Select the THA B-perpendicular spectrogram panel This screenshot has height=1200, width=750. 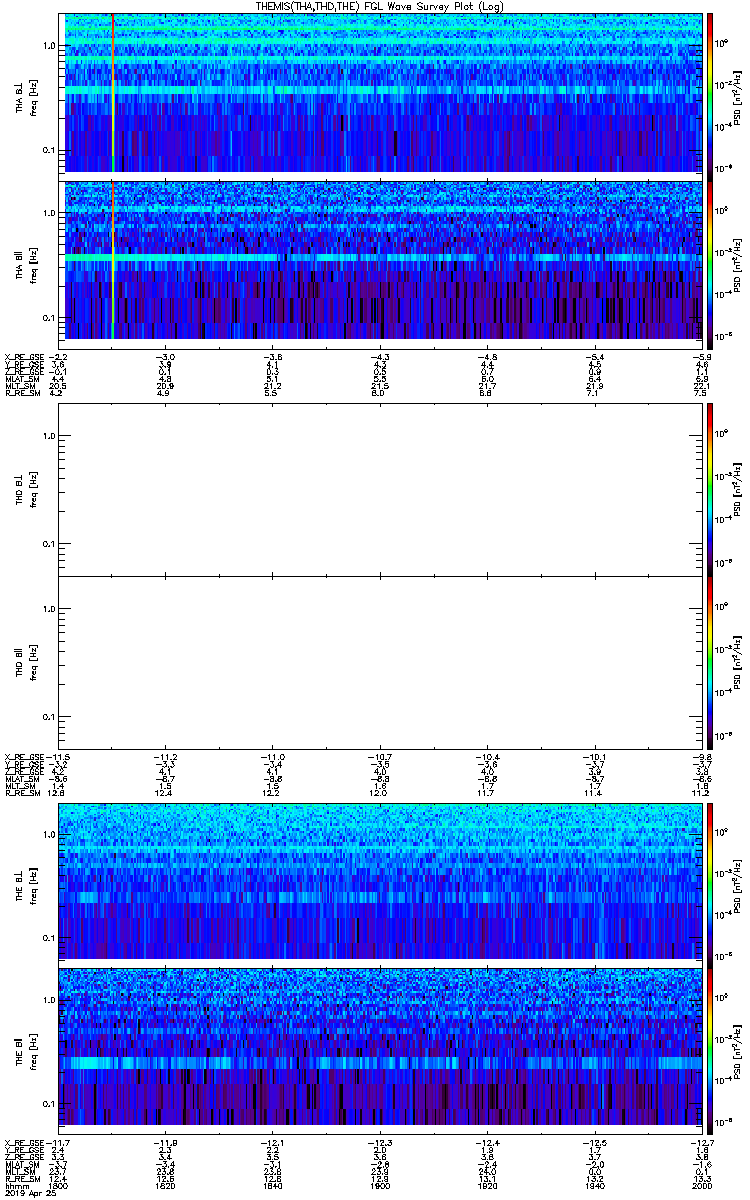click(381, 93)
